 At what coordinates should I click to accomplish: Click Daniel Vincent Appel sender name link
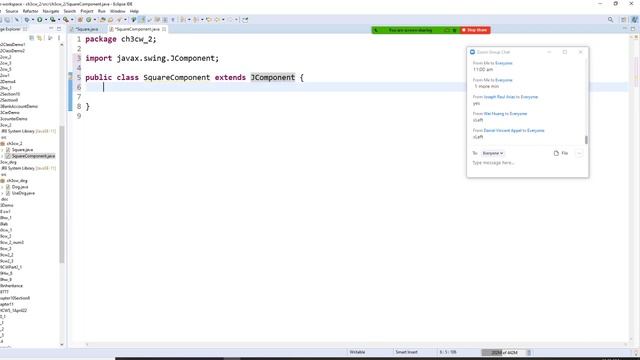(503, 131)
